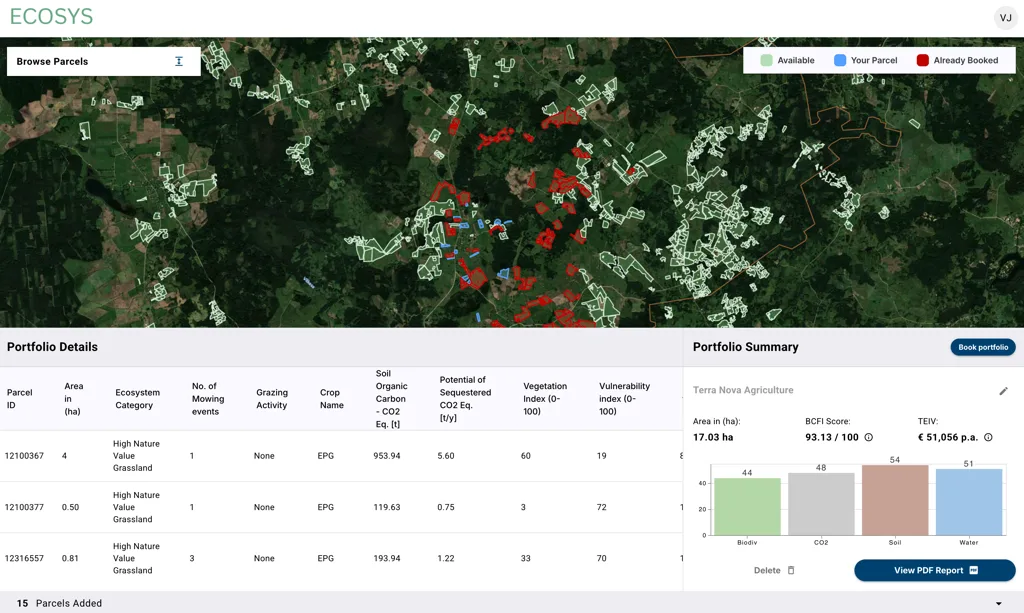1024x613 pixels.
Task: Click the PDF icon in View PDF Report
Action: coord(974,570)
